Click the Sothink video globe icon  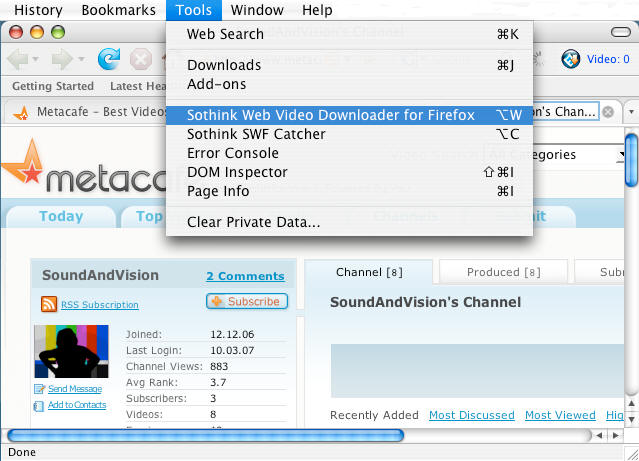point(571,59)
